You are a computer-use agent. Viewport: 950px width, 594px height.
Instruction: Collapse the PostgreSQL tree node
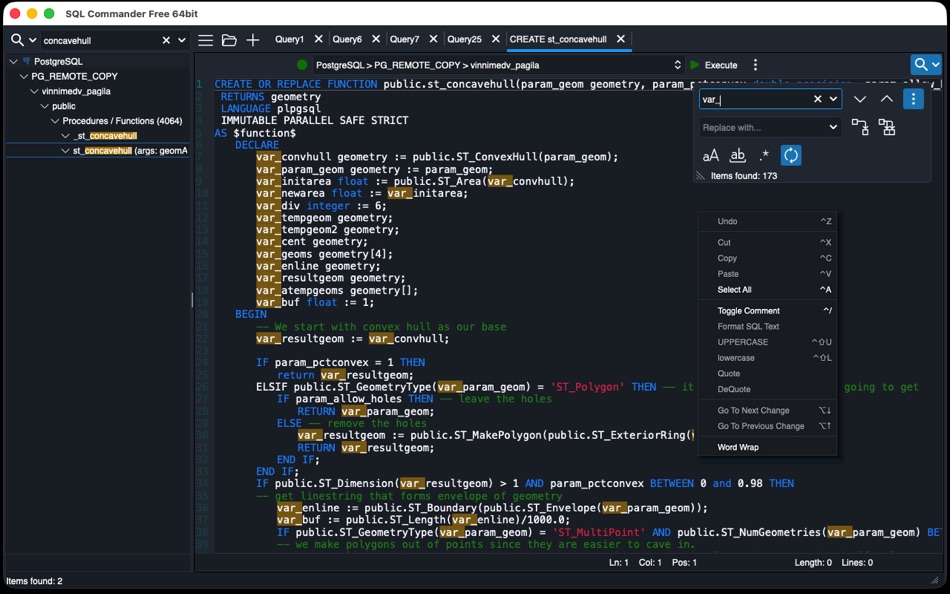click(x=13, y=61)
